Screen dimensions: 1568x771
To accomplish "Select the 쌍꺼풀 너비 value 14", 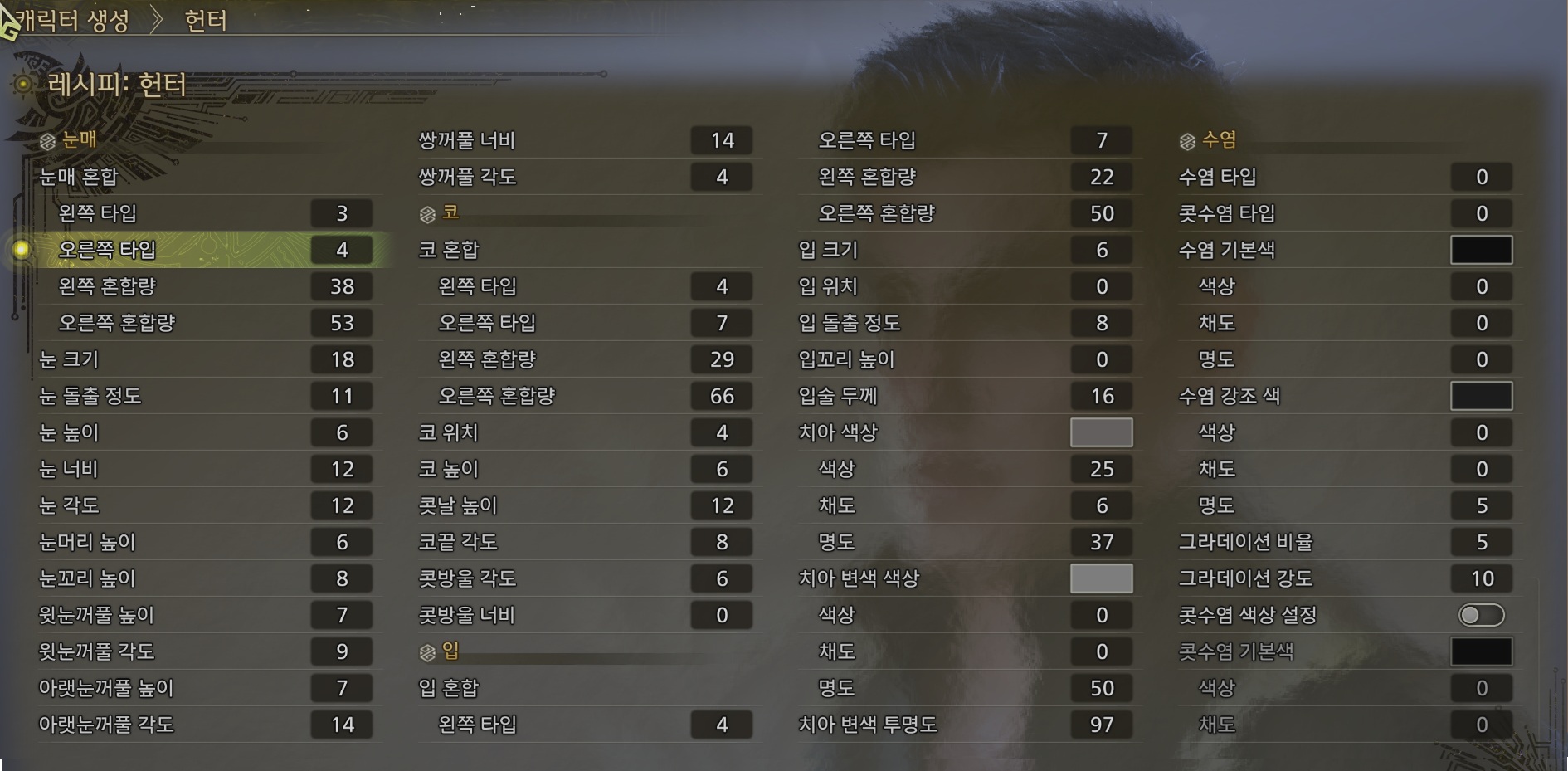I will 722,140.
